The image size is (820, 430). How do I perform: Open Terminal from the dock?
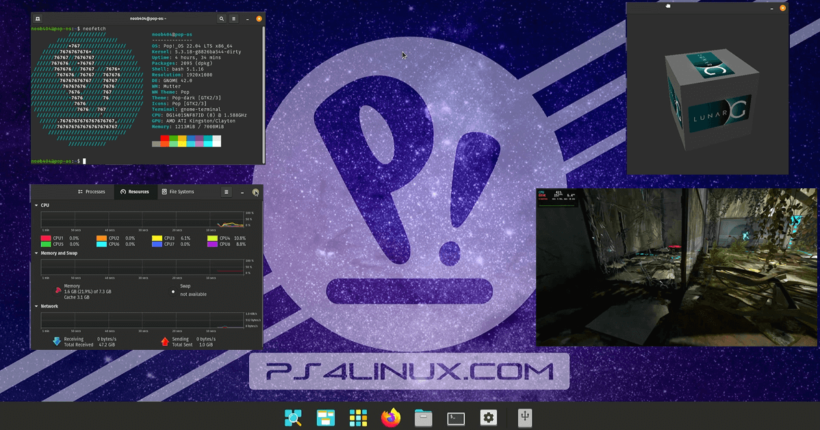point(455,418)
